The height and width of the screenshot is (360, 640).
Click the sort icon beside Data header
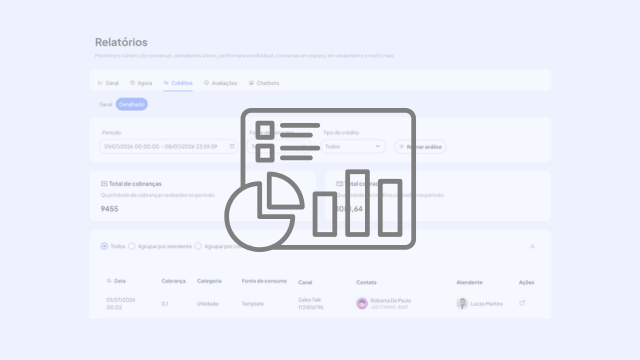(x=109, y=281)
